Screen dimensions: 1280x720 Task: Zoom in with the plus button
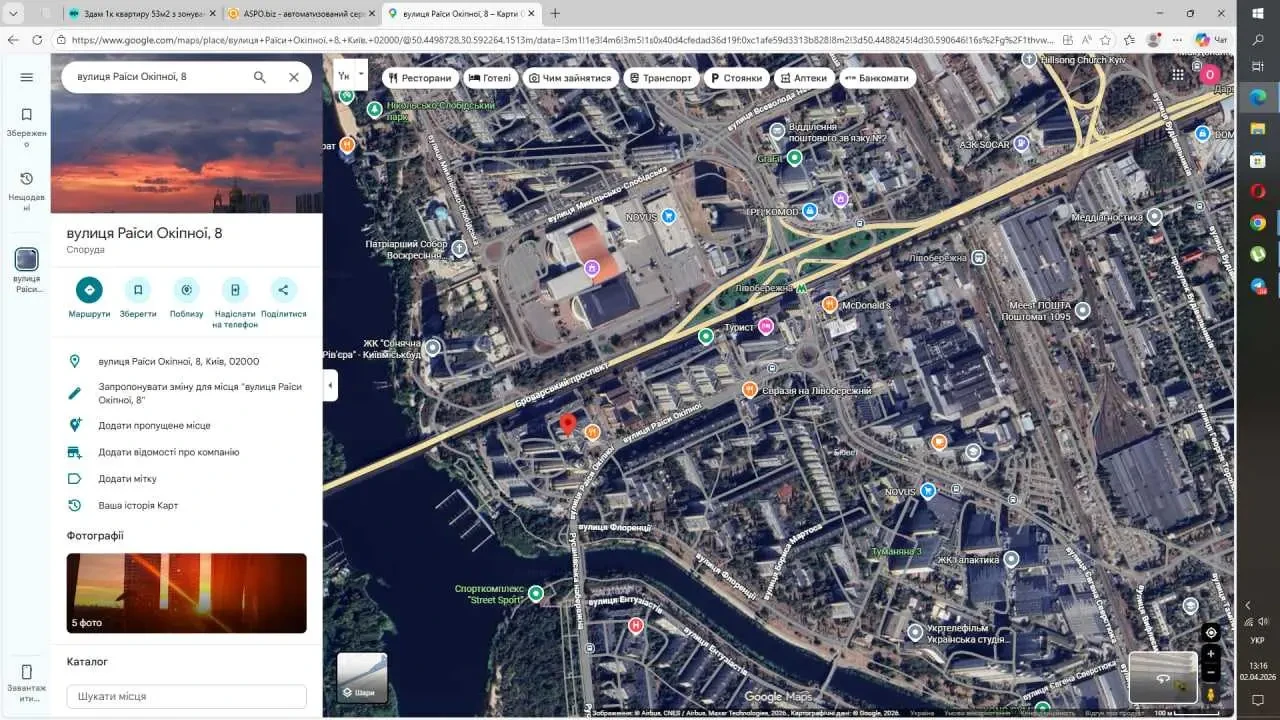pos(1211,654)
